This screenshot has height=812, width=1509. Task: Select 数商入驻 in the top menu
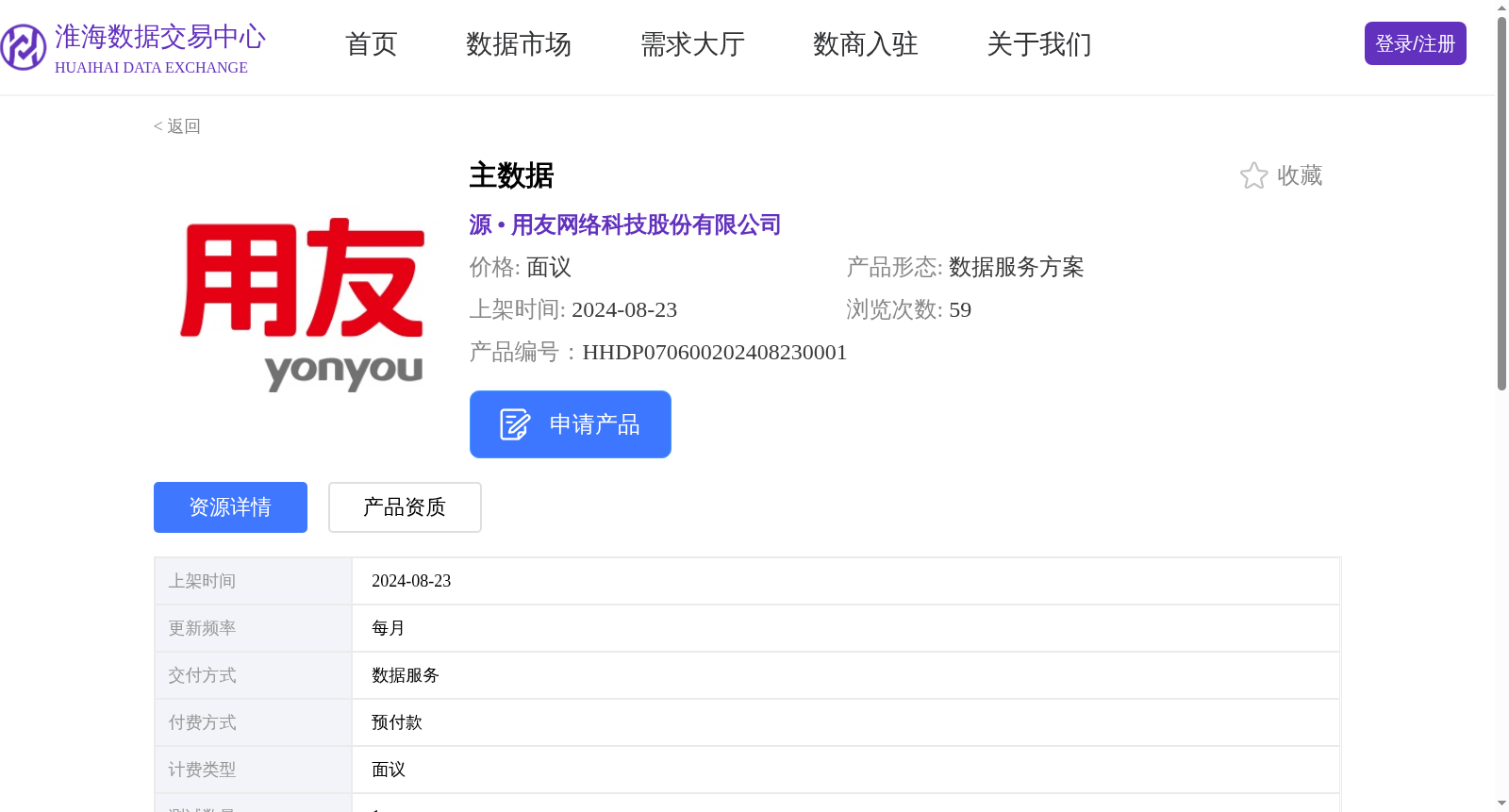click(866, 44)
